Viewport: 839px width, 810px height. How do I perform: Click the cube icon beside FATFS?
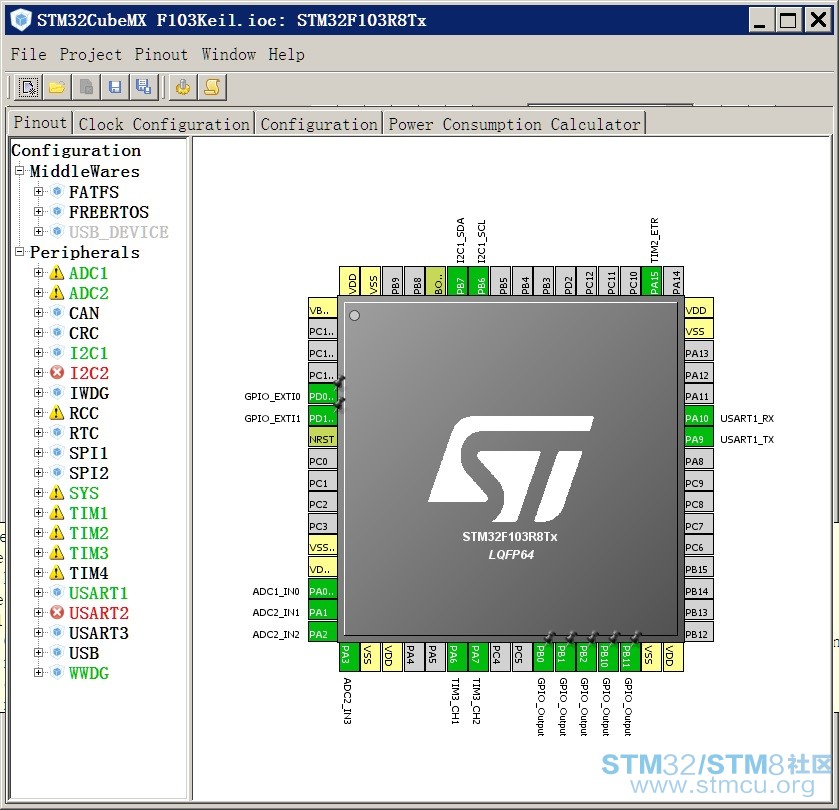[x=57, y=192]
